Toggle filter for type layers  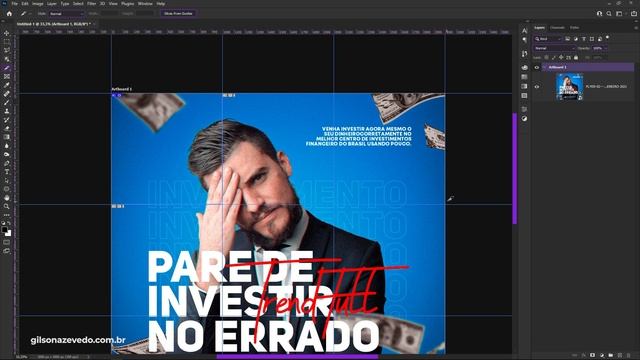[x=584, y=39]
